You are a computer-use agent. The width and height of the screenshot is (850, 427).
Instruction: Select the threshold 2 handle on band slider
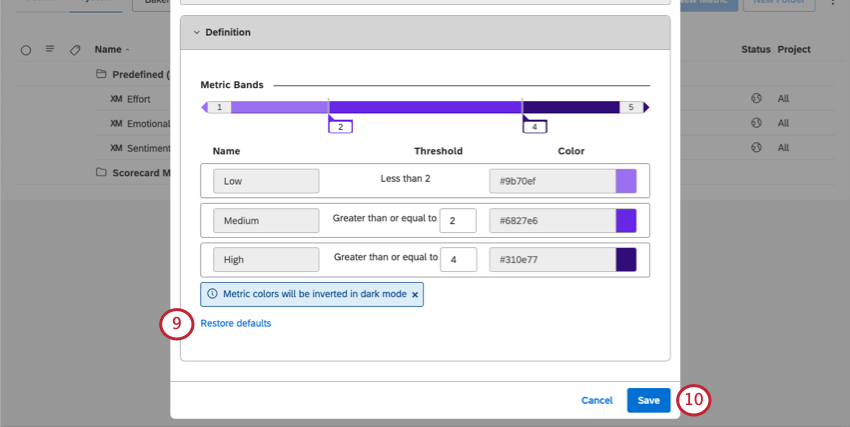[x=340, y=127]
